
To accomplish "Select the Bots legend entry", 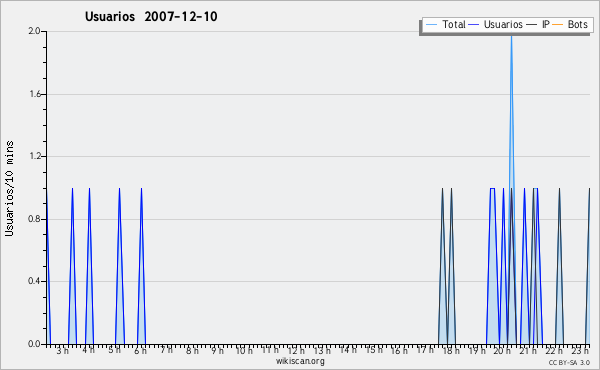I will [x=570, y=24].
